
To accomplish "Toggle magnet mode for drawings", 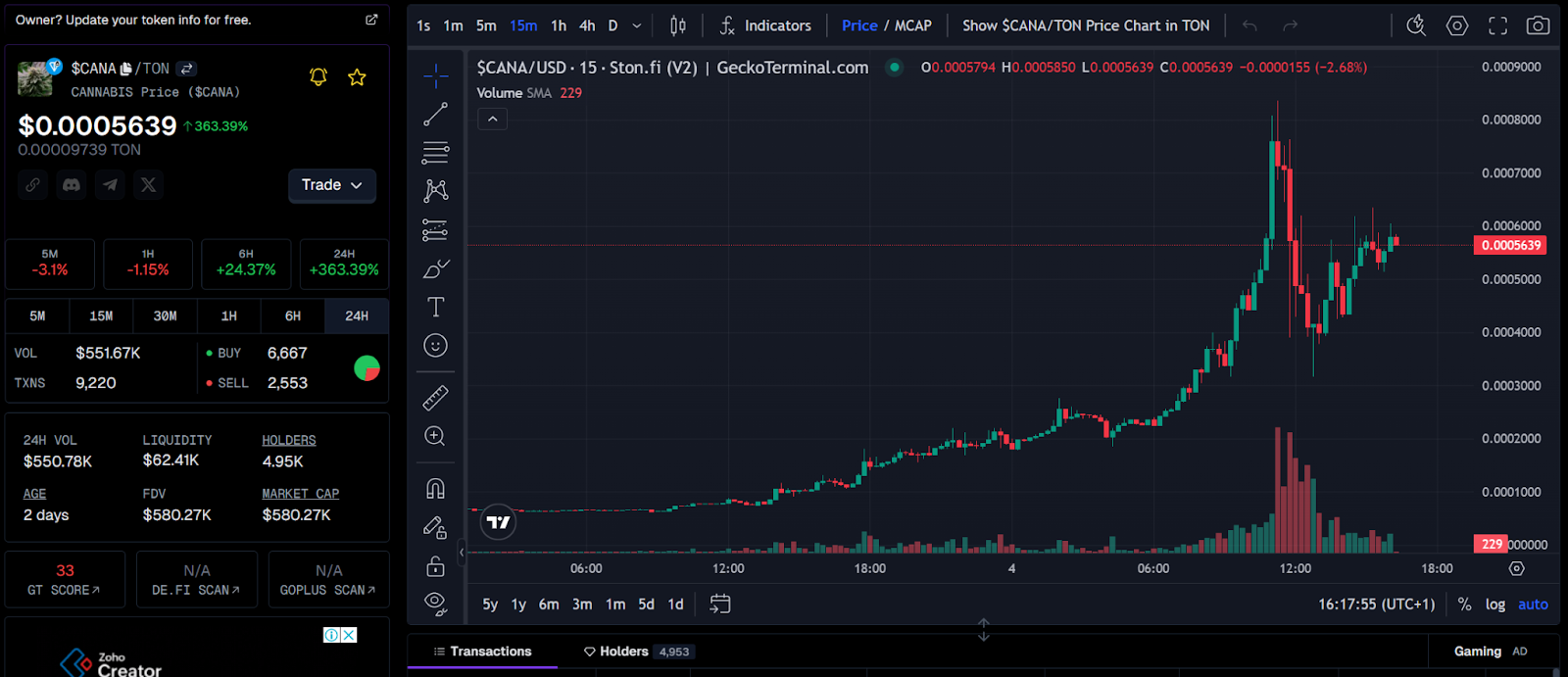I will point(435,488).
